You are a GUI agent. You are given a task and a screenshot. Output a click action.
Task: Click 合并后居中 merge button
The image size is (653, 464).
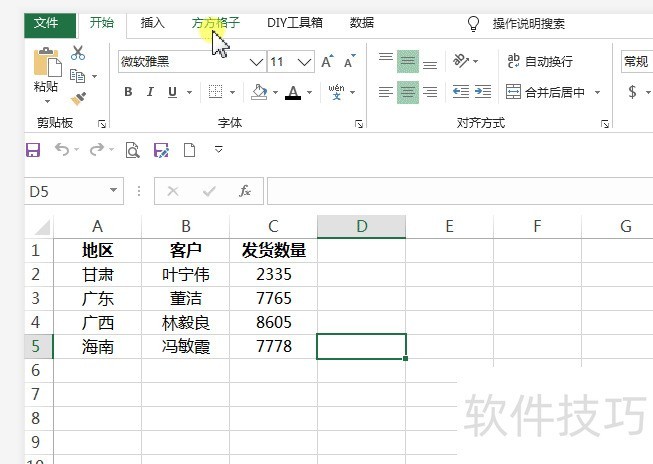(x=546, y=92)
